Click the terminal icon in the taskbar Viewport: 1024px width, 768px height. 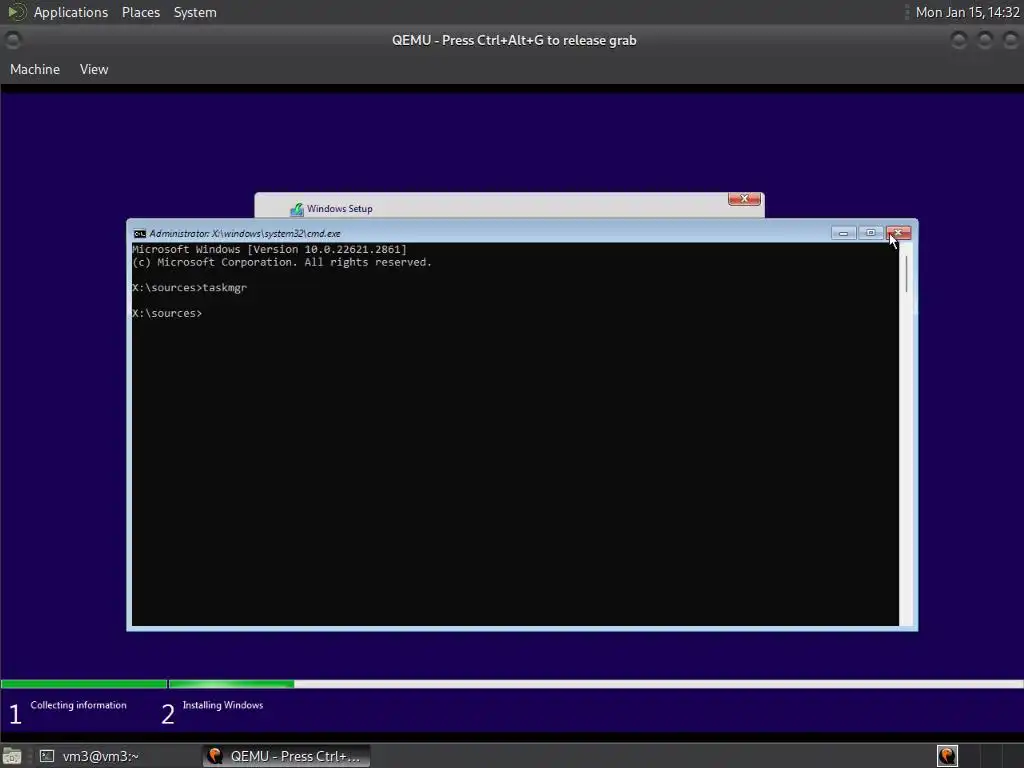click(x=47, y=756)
